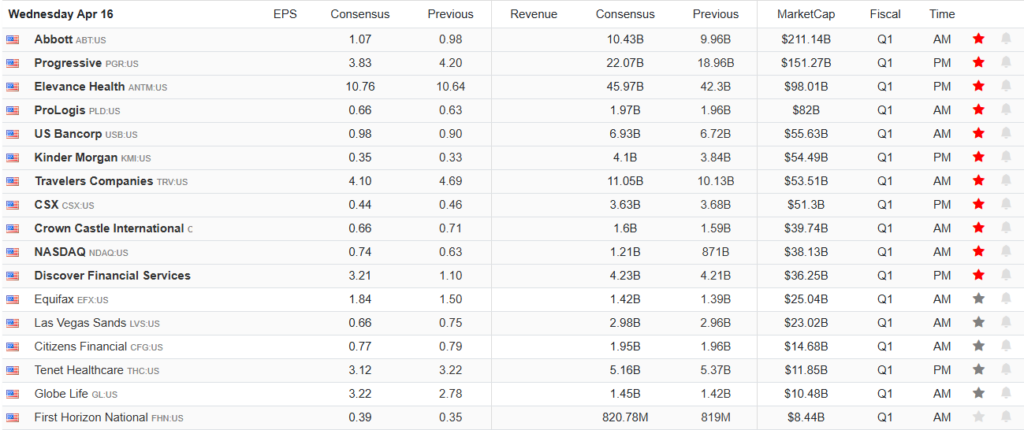Click the alert bell for Progressive
Image resolution: width=1024 pixels, height=430 pixels.
tap(1006, 63)
